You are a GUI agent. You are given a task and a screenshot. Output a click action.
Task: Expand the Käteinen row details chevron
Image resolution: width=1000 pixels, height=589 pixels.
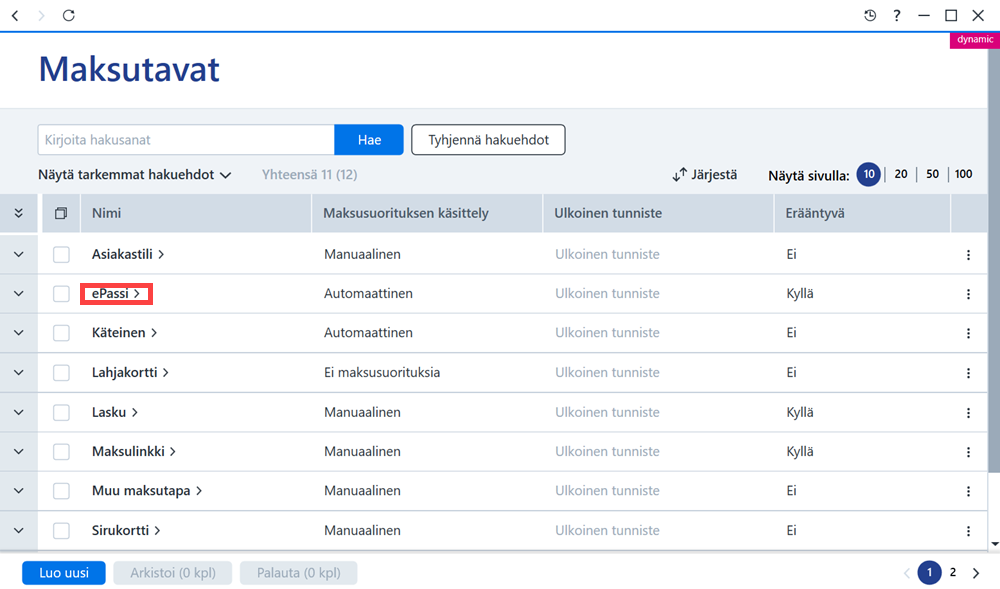point(18,333)
